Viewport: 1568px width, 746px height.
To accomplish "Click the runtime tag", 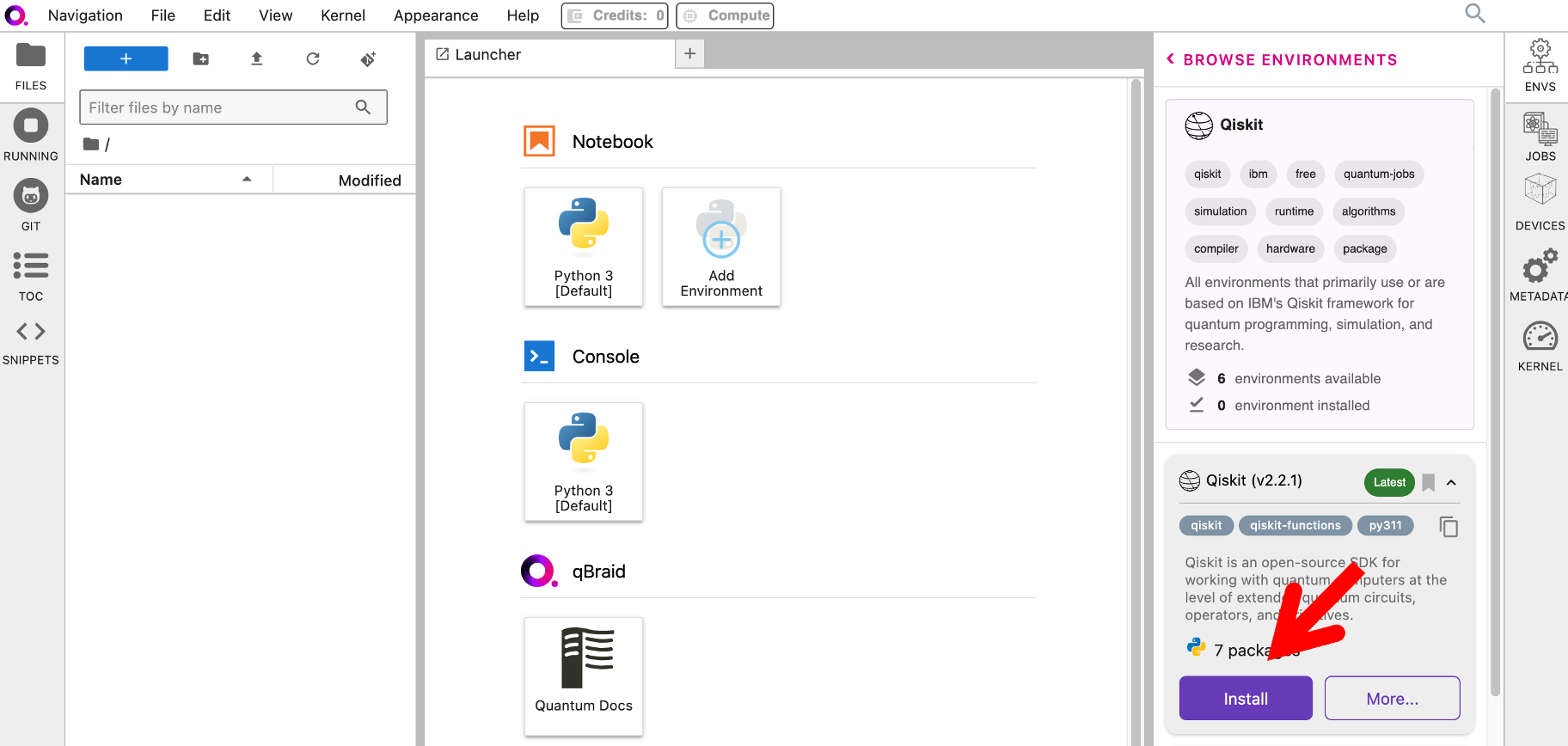I will 1294,211.
